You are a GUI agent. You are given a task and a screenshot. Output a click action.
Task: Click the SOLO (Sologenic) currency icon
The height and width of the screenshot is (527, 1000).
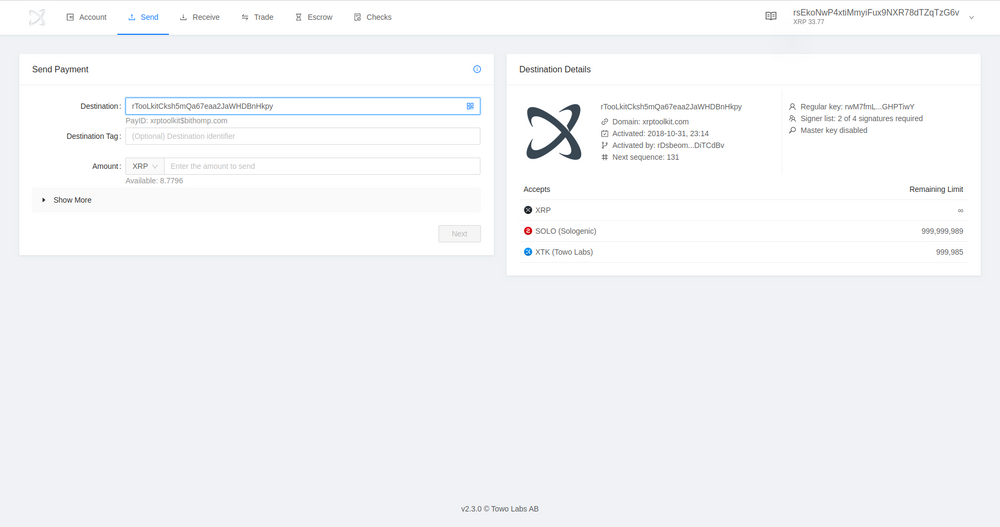tap(528, 231)
